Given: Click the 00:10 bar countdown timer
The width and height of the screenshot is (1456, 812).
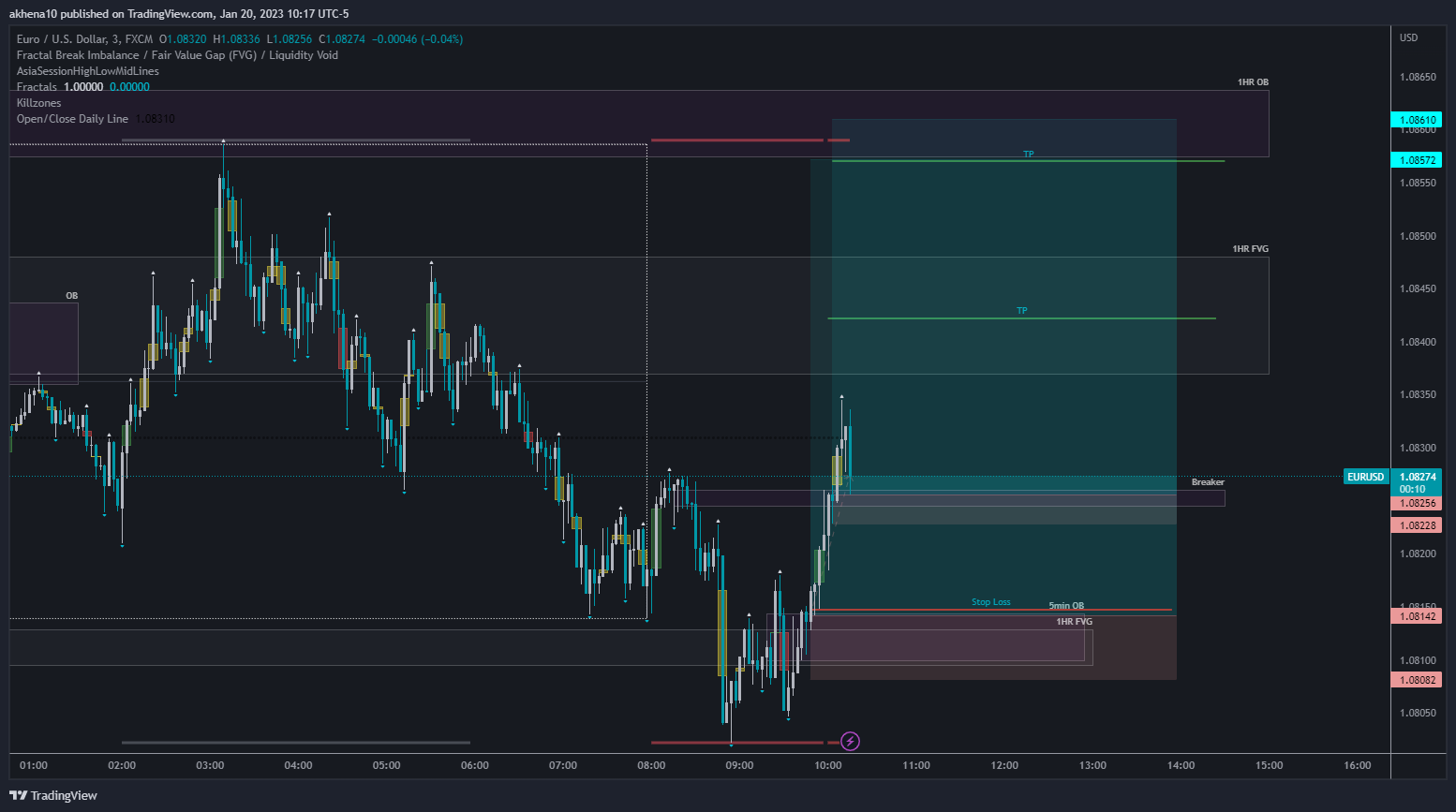Looking at the screenshot, I should (1412, 489).
